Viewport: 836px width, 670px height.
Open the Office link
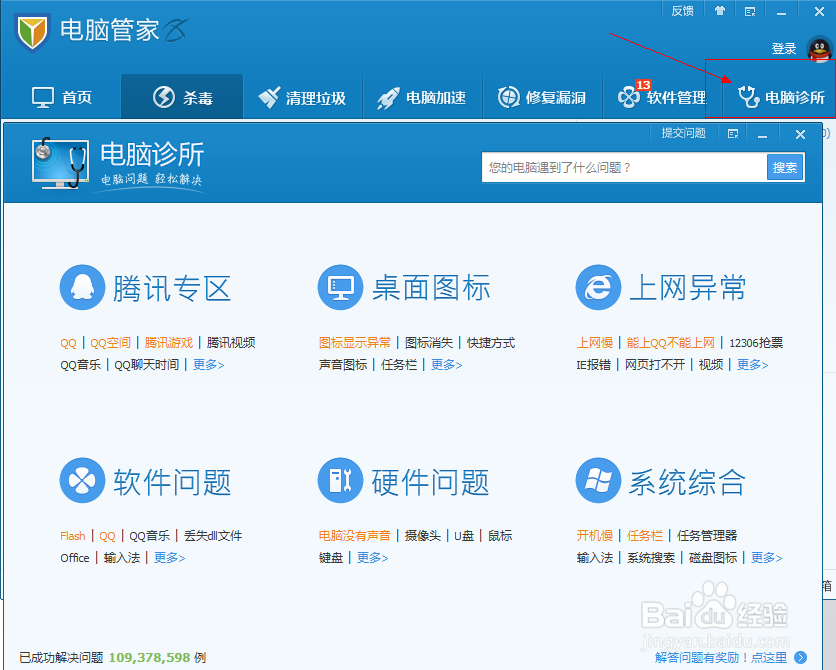[x=75, y=558]
